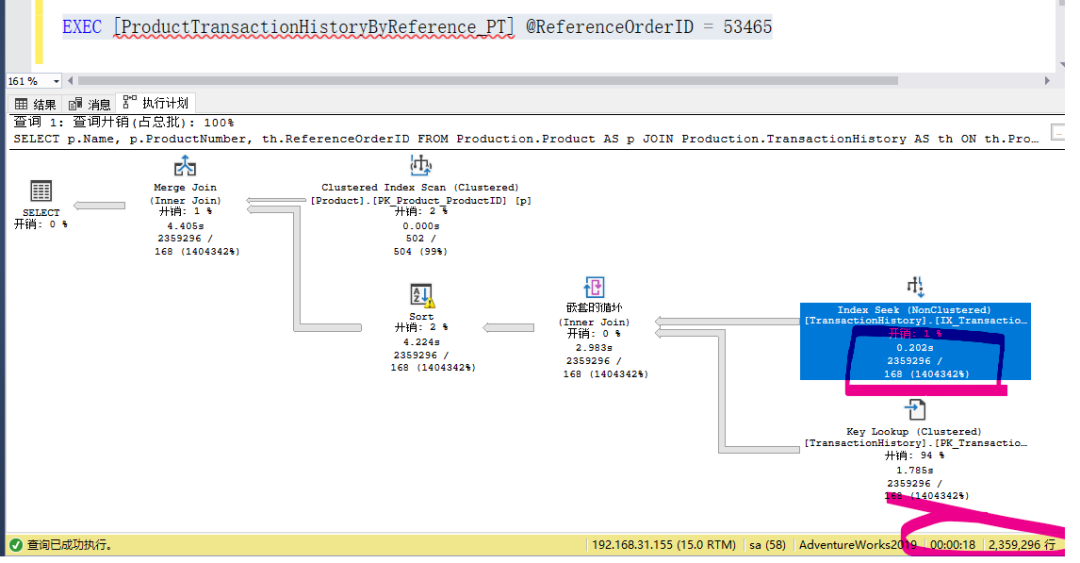Screen dimensions: 1080x563
Task: Click the query cost 100% header line
Action: tap(124, 123)
